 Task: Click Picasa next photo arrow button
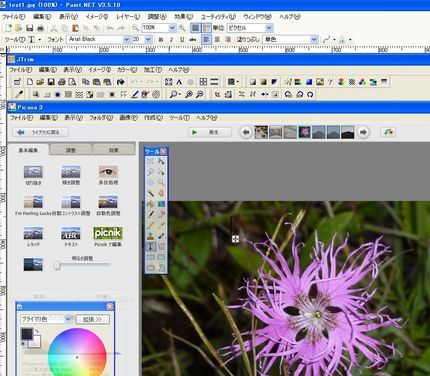[x=363, y=132]
